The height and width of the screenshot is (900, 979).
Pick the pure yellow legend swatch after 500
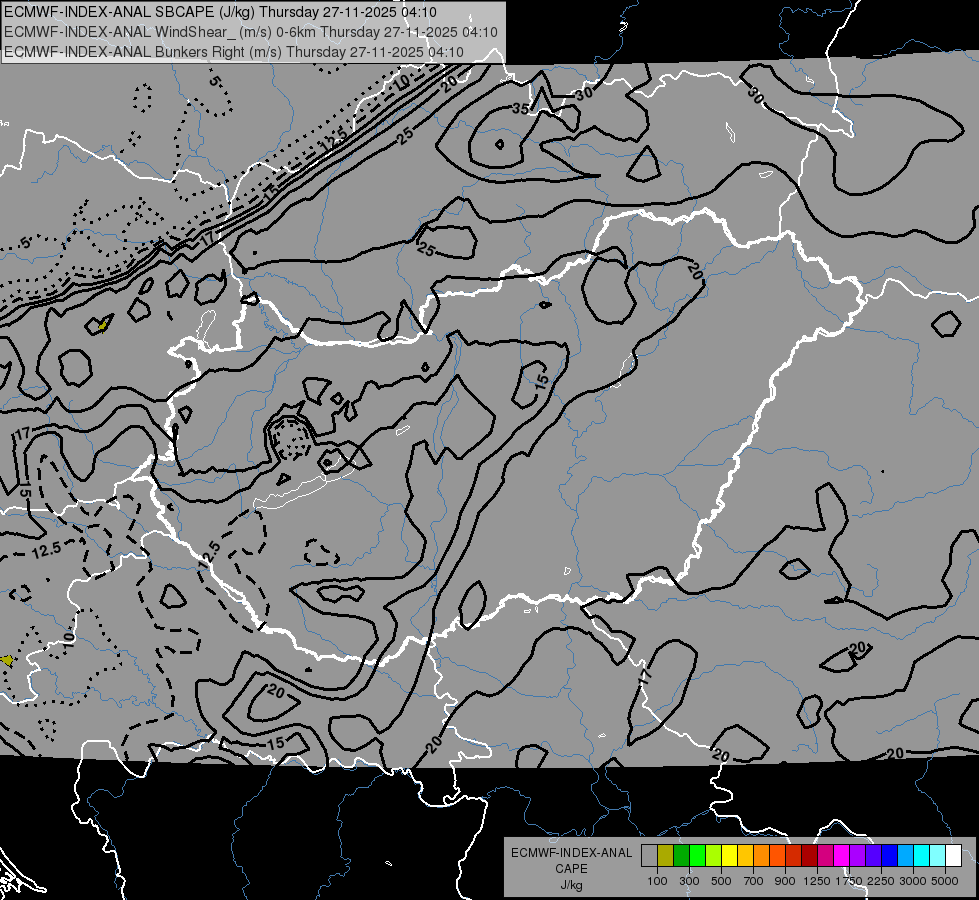[x=729, y=855]
